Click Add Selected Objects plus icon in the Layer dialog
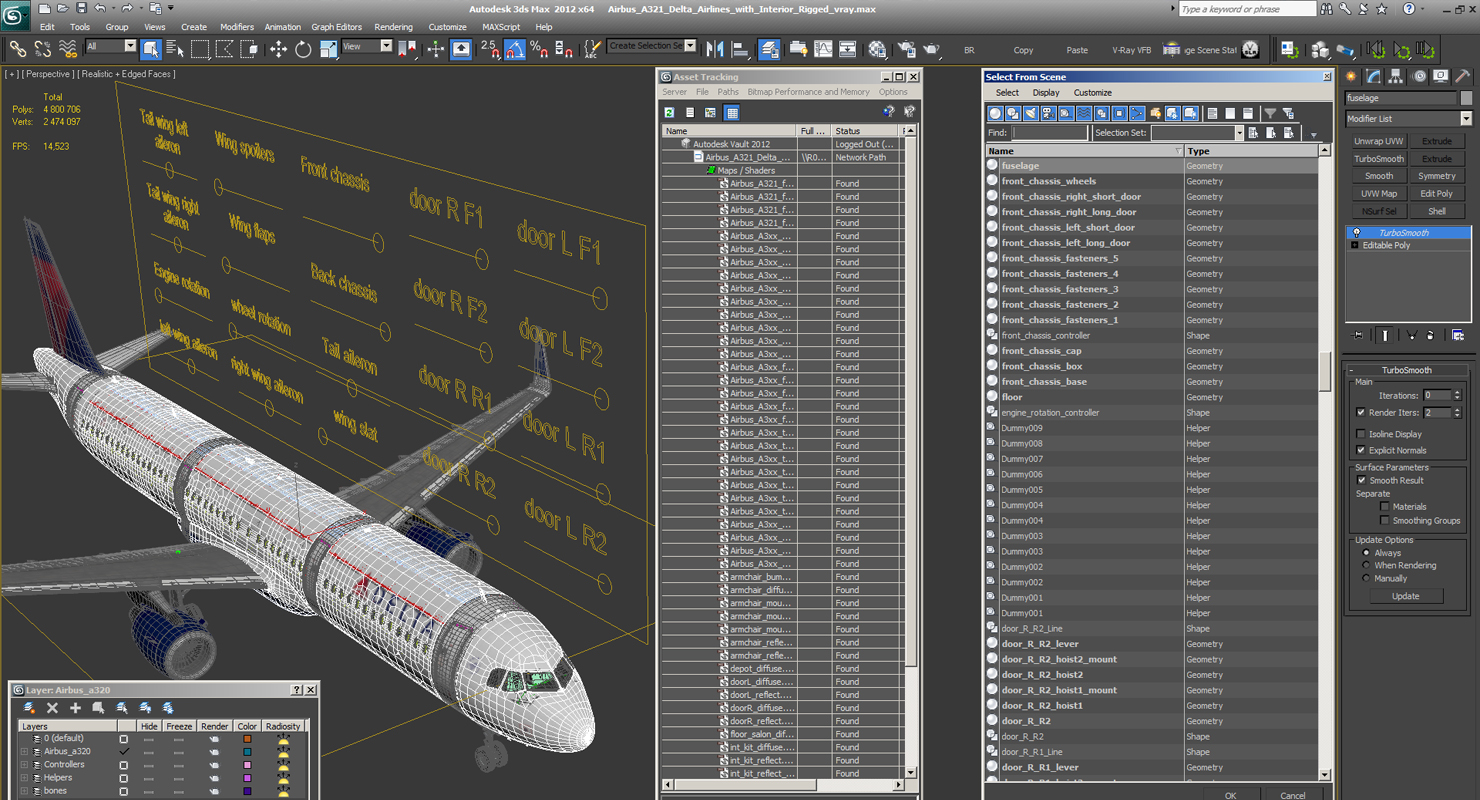Image resolution: width=1480 pixels, height=800 pixels. [75, 708]
